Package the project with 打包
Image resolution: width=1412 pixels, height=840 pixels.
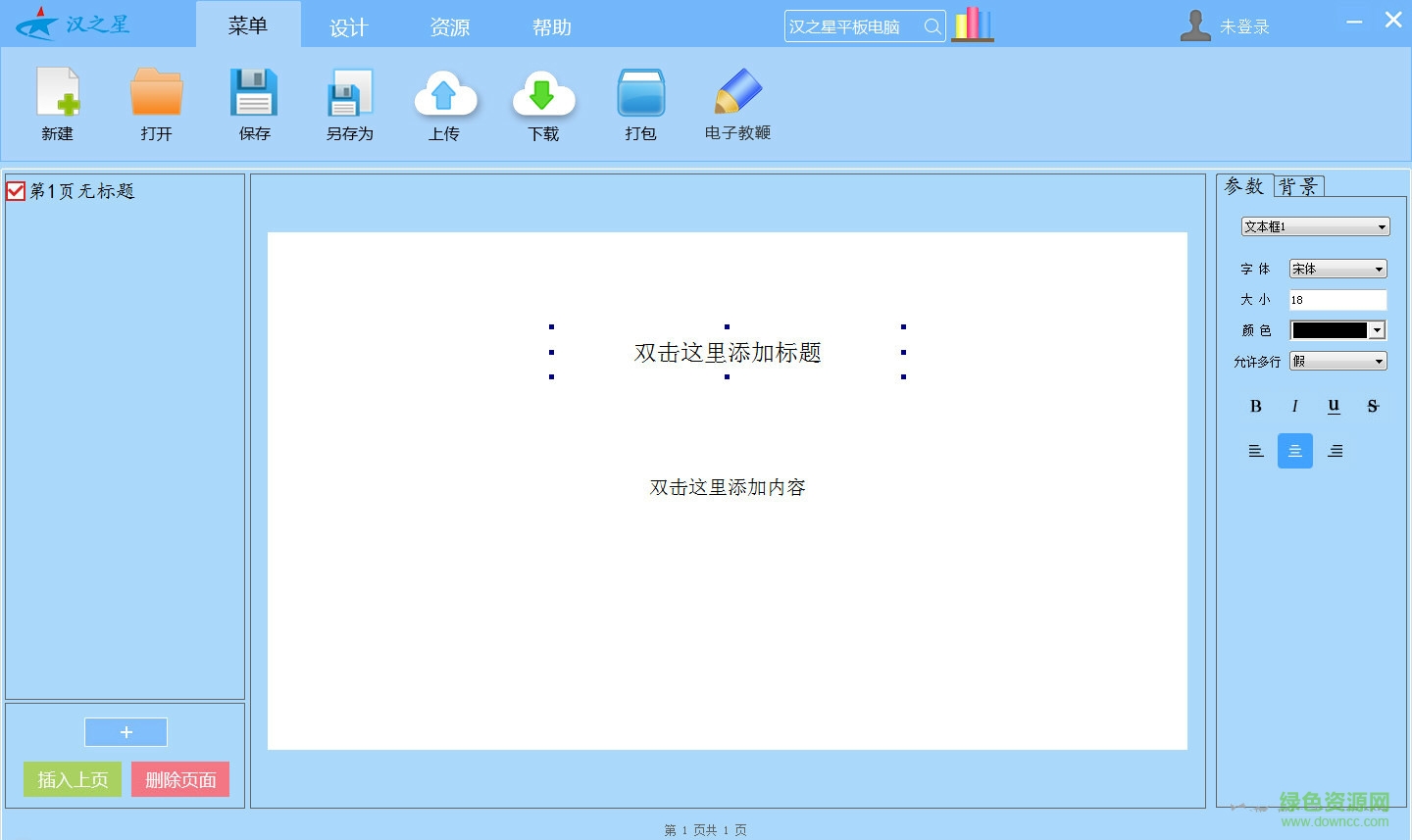[x=639, y=103]
